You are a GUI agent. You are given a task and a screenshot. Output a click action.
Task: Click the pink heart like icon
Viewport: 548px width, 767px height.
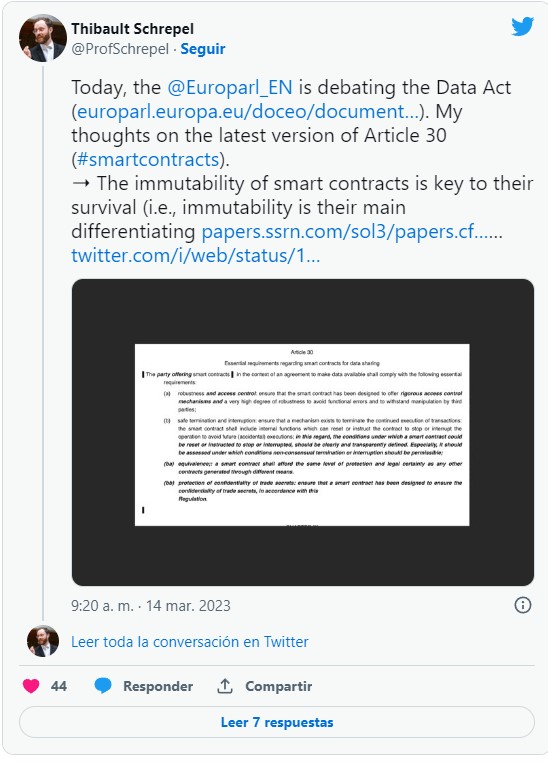click(31, 686)
